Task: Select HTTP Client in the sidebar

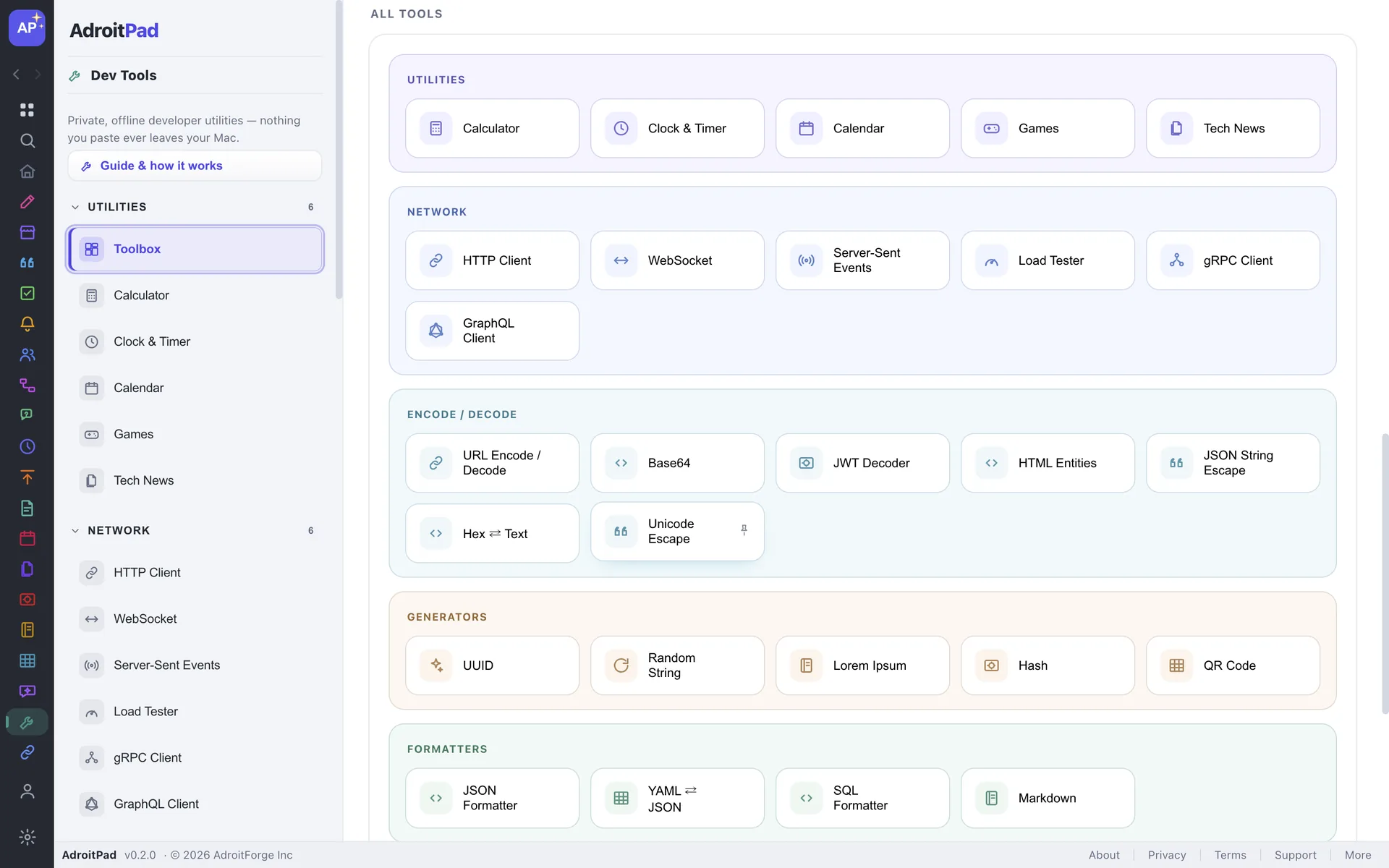Action: point(195,572)
